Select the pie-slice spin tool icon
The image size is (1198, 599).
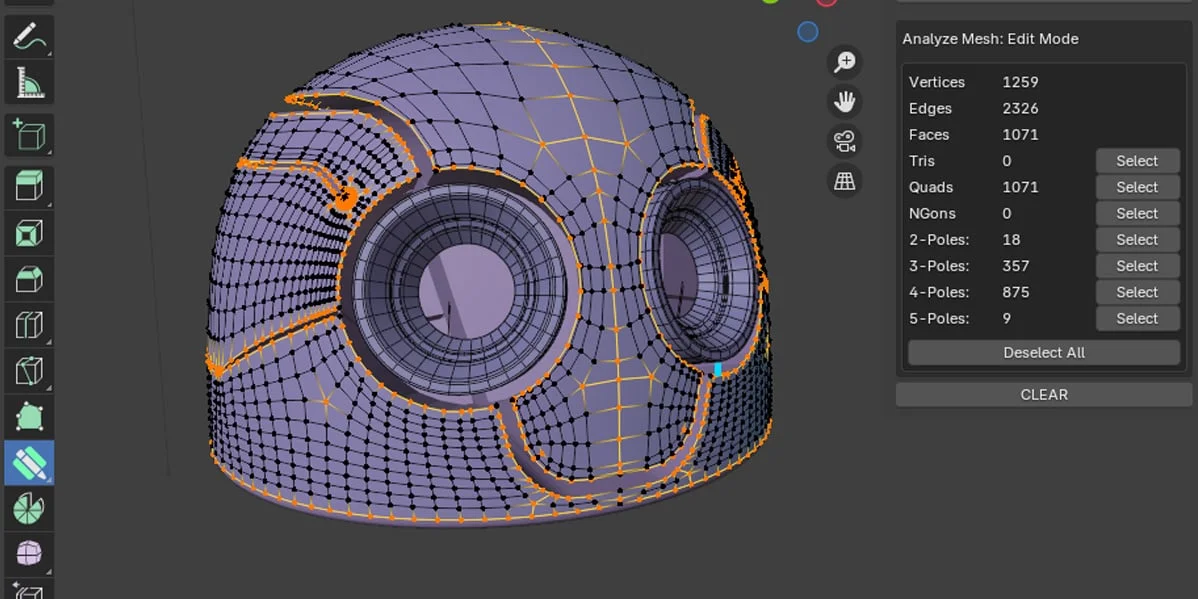(29, 508)
